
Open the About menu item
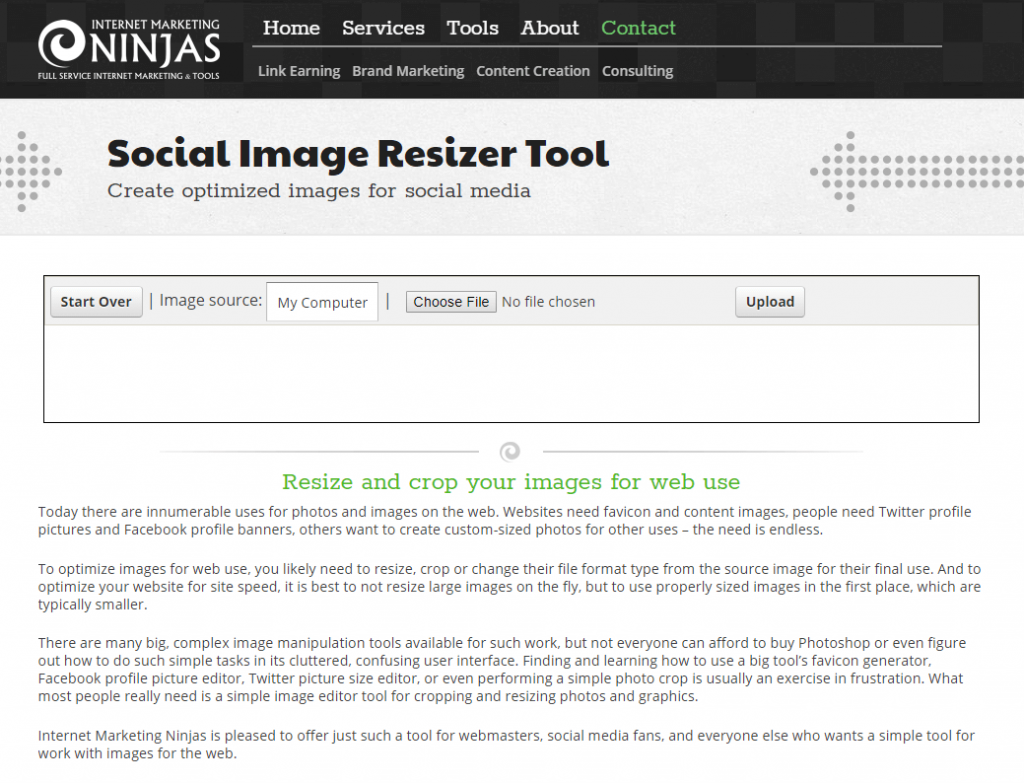(549, 28)
